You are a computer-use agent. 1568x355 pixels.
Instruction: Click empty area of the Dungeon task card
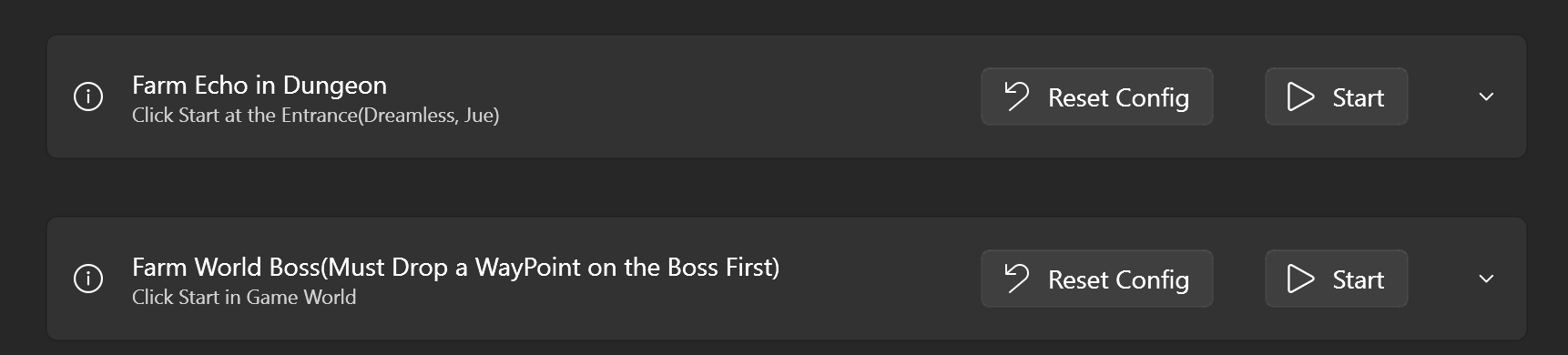(x=728, y=96)
